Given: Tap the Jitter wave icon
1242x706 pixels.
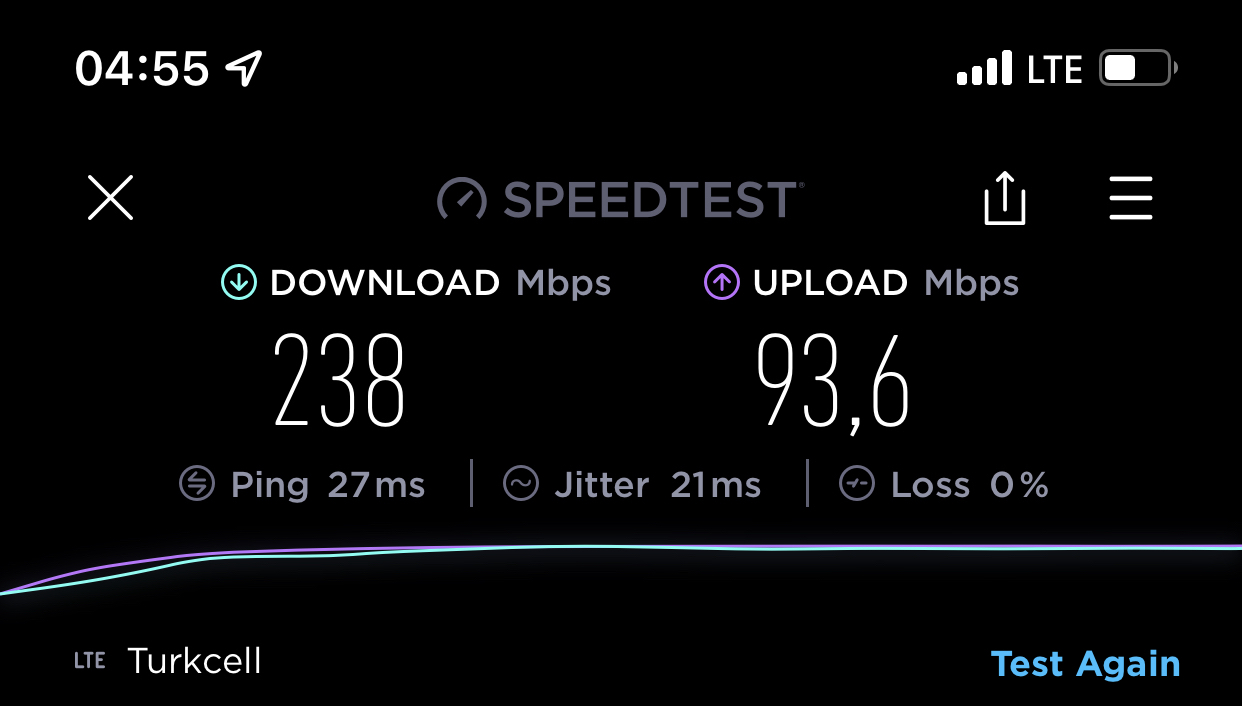Looking at the screenshot, I should [x=521, y=485].
